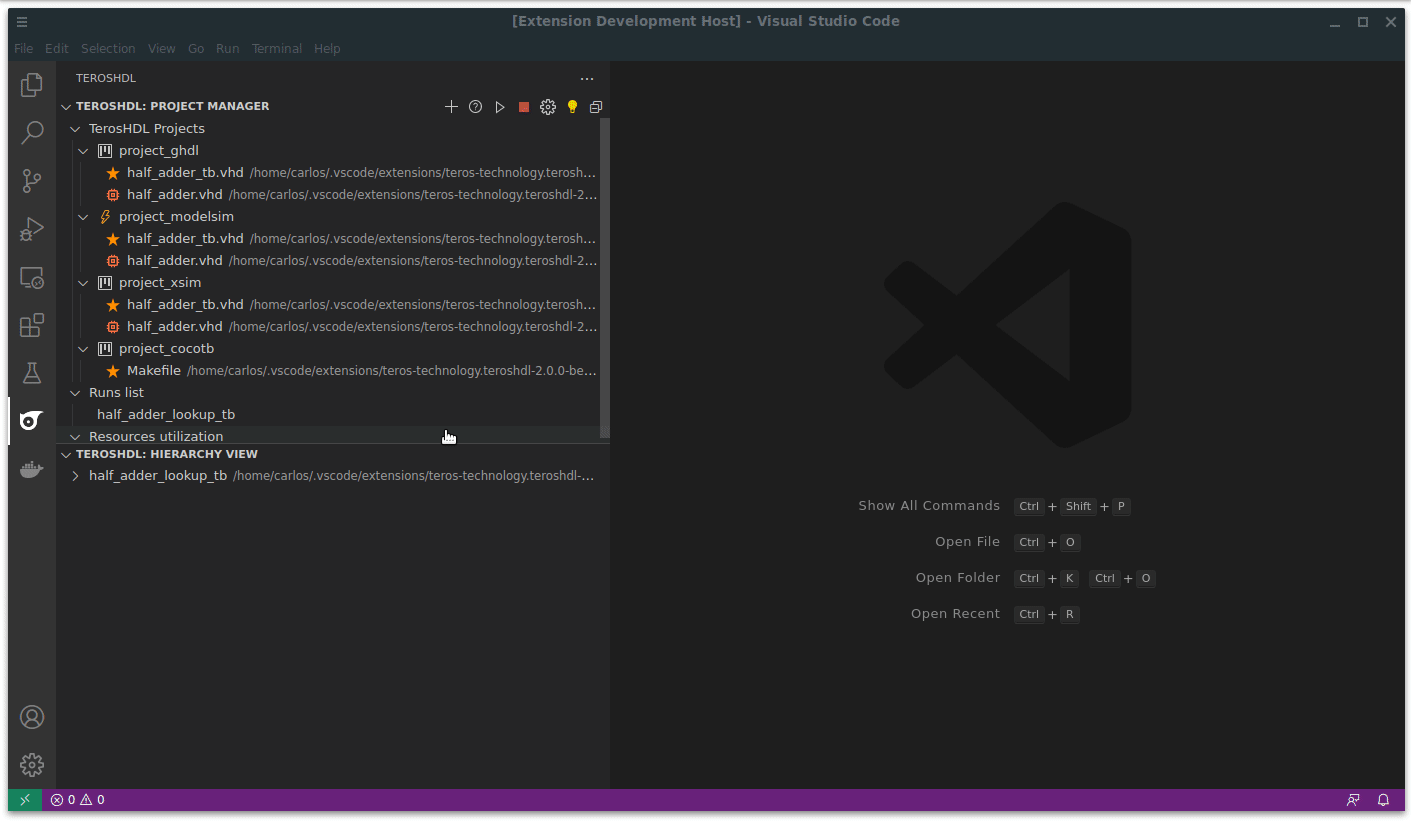The width and height of the screenshot is (1411, 822).
Task: Collapse all in Project Manager
Action: pos(596,107)
